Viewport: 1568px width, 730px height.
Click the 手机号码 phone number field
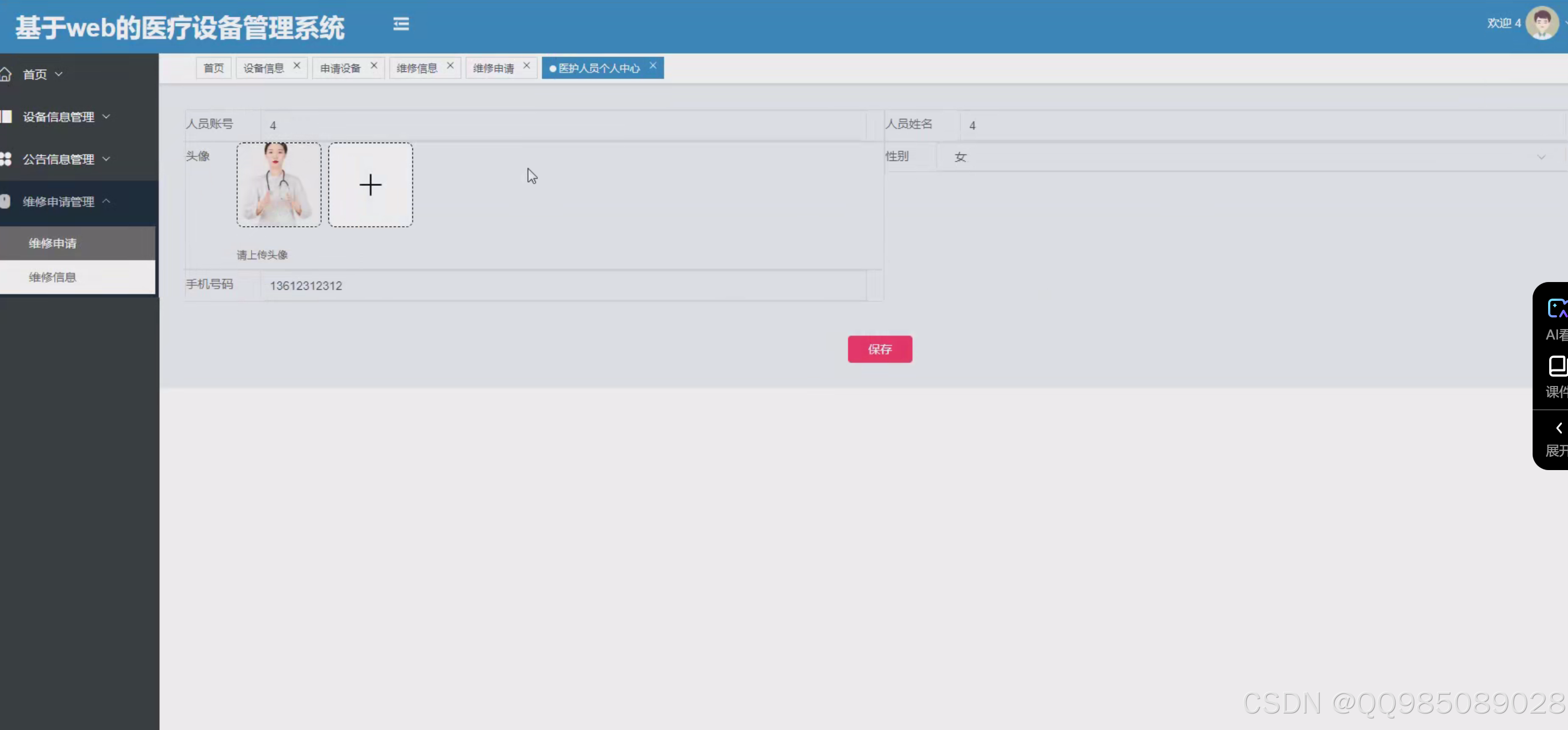[563, 285]
